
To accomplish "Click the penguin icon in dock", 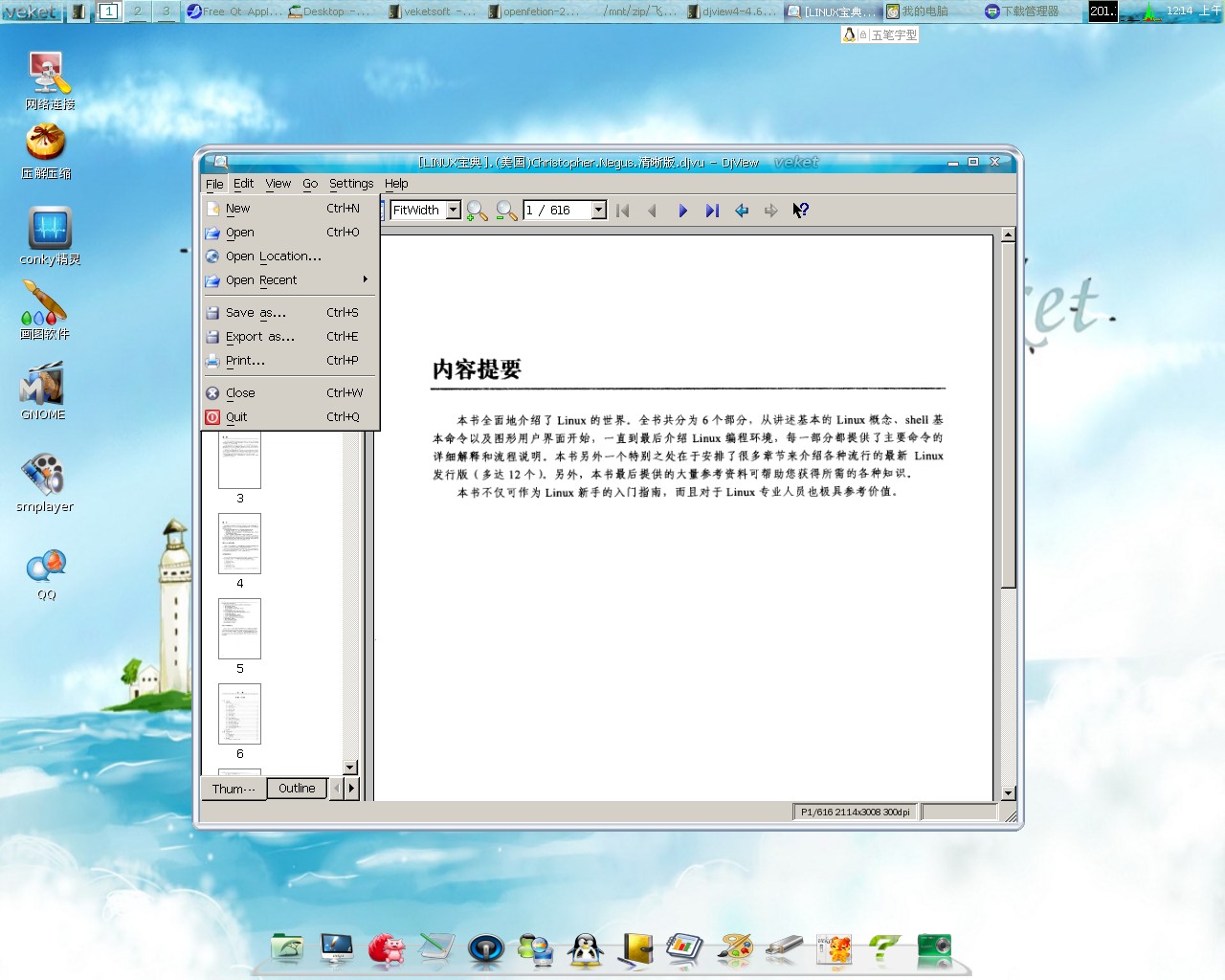I will tap(585, 949).
